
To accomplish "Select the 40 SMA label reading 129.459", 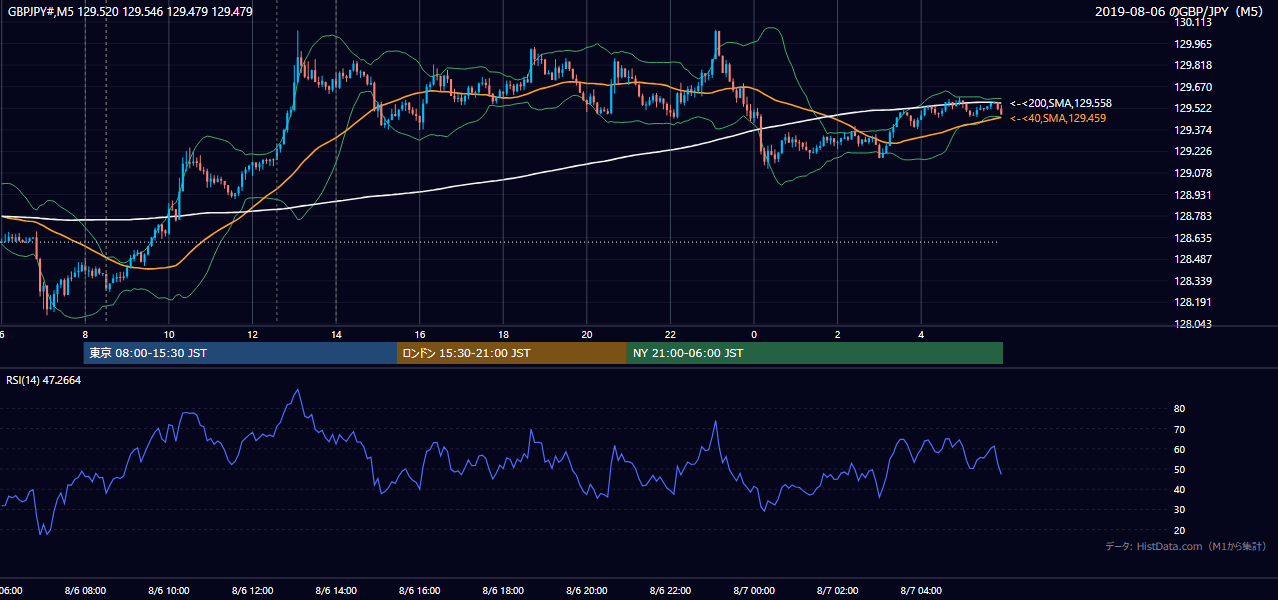I will click(x=1058, y=118).
